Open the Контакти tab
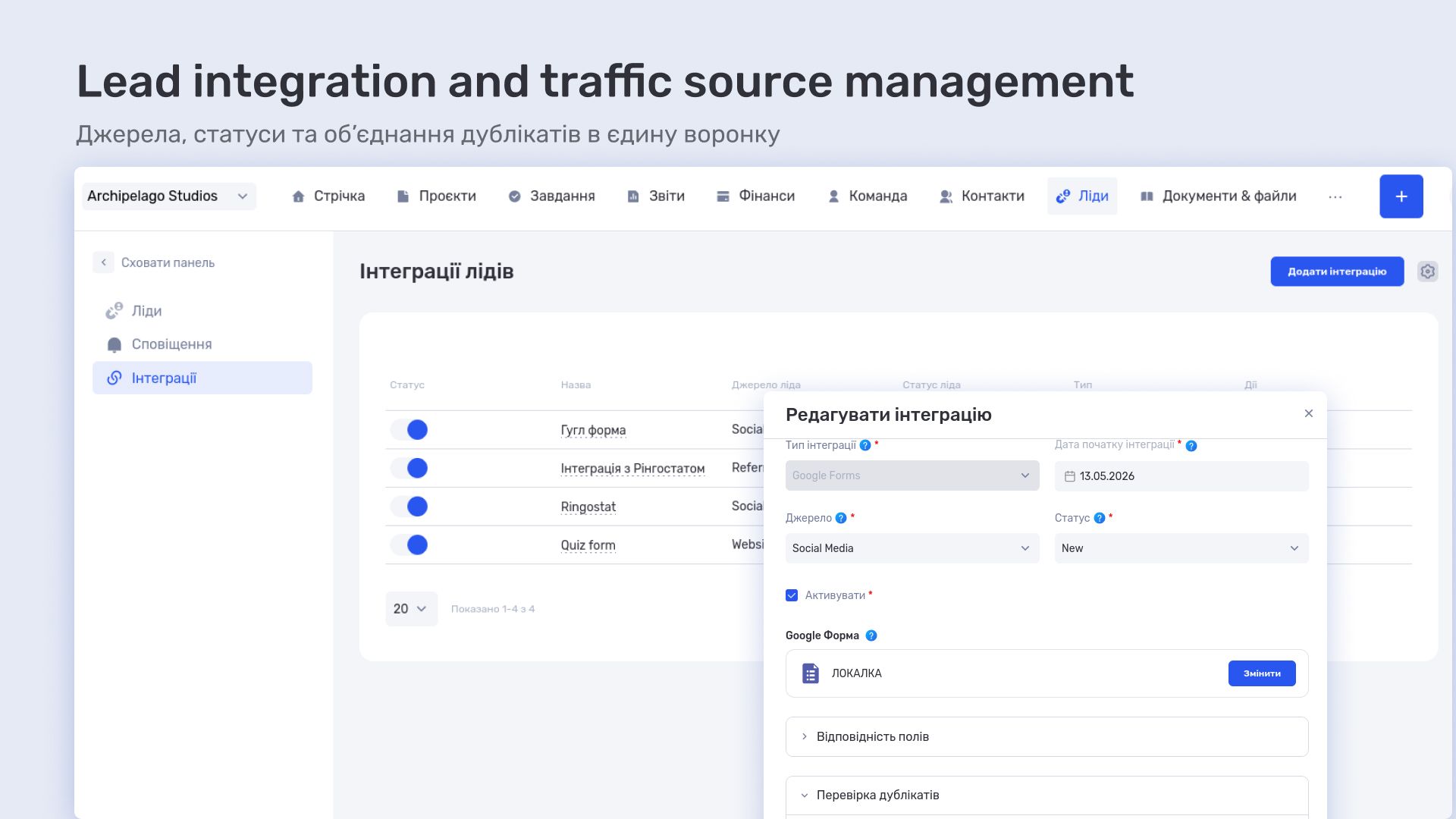Image resolution: width=1456 pixels, height=819 pixels. pos(982,196)
